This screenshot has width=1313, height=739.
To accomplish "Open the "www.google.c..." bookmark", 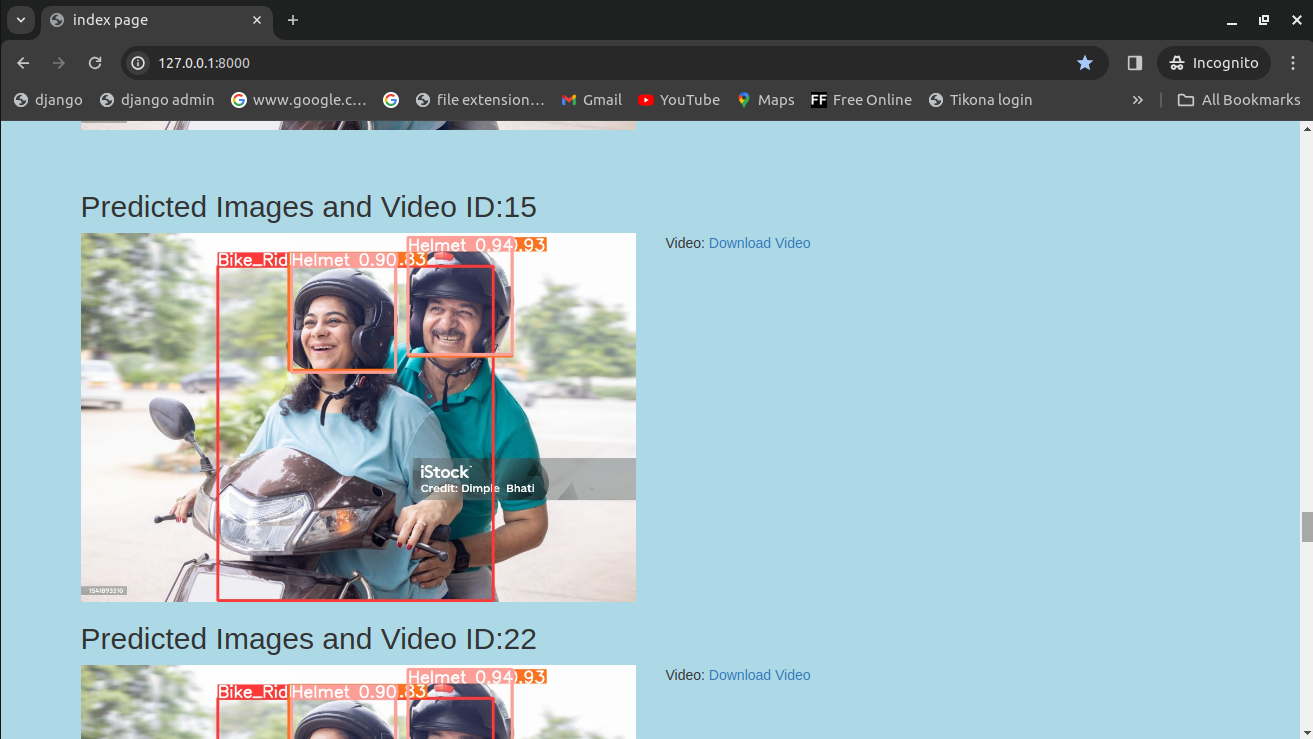I will tap(299, 100).
